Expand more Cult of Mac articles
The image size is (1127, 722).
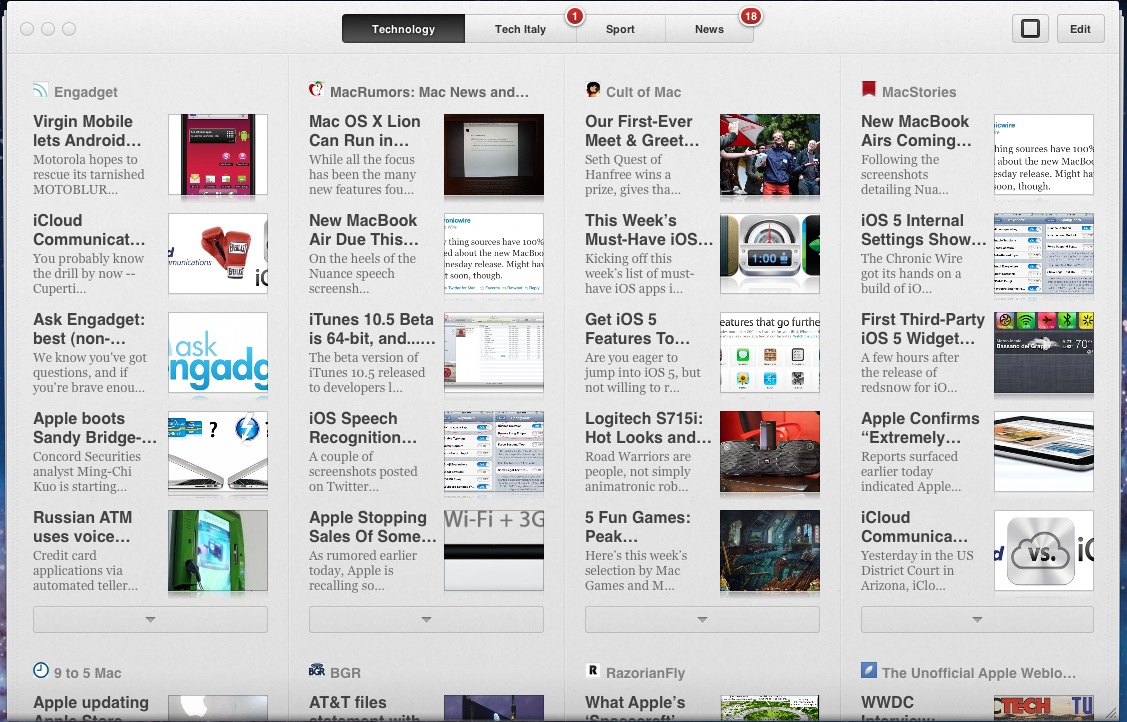pos(702,619)
